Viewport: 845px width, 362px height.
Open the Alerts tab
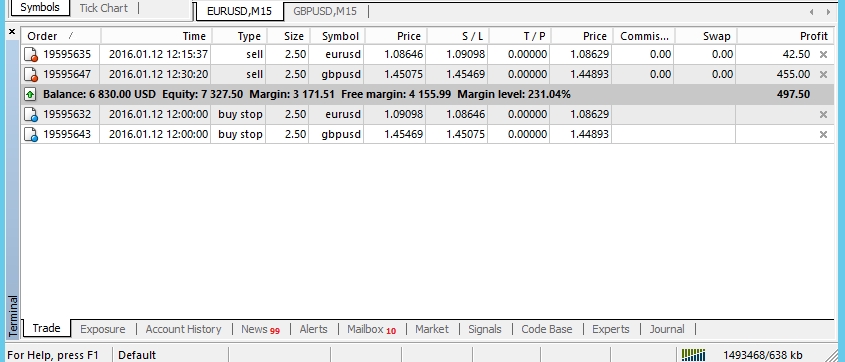313,329
